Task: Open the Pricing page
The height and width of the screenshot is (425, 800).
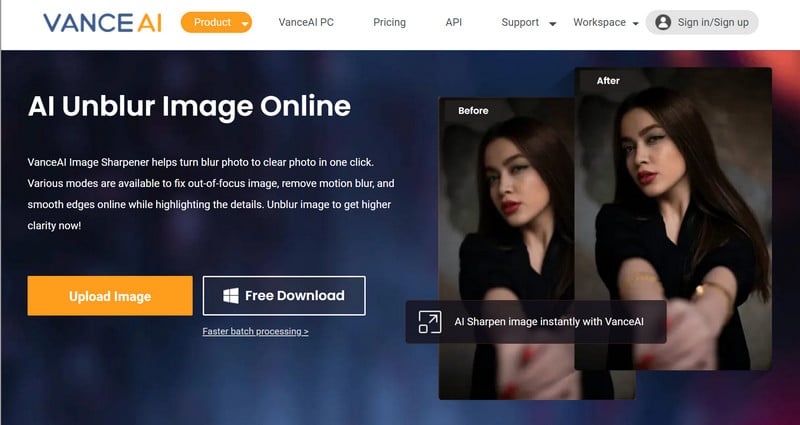Action: pos(389,22)
